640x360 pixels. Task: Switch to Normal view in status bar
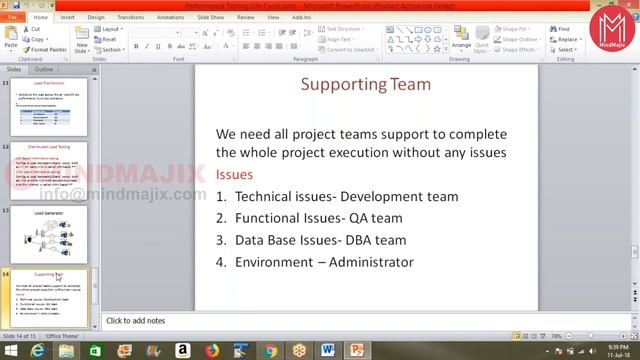click(x=517, y=336)
